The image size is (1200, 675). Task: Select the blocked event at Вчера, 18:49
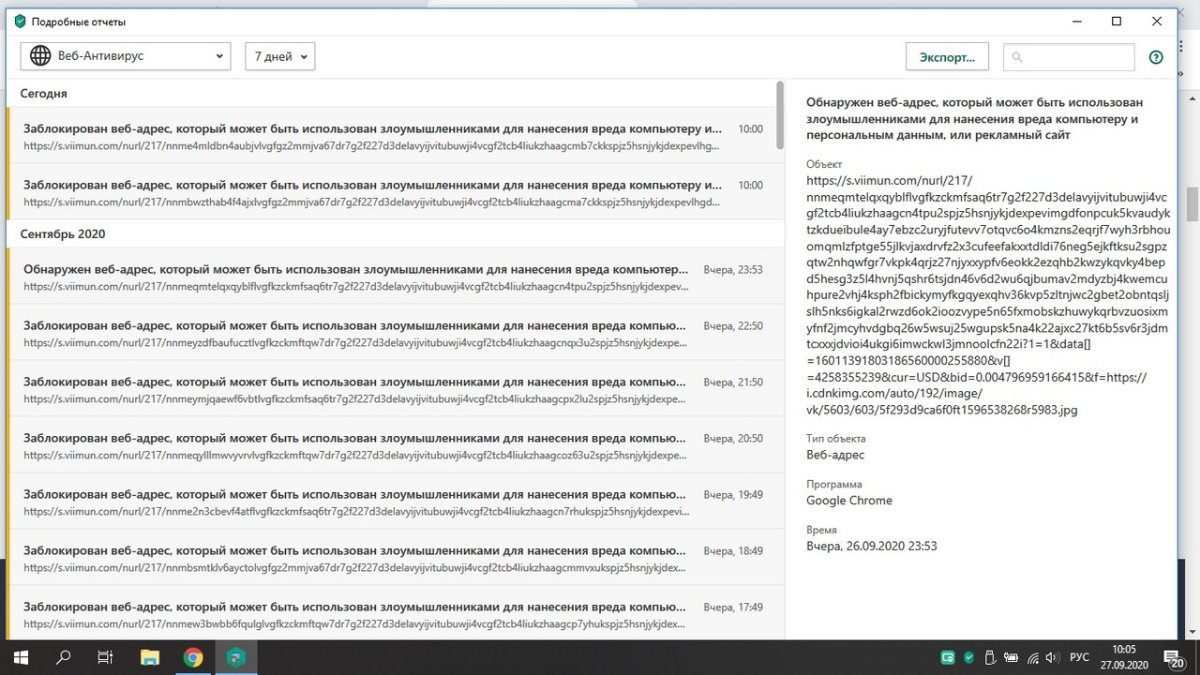(x=393, y=557)
